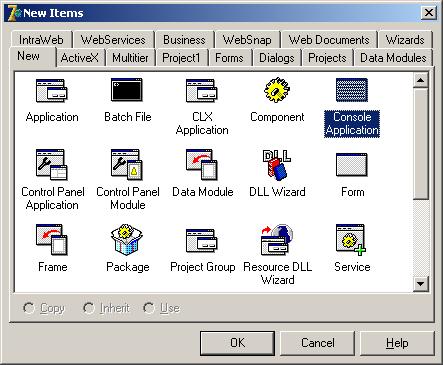Select the Application icon
This screenshot has height=365, width=443.
click(52, 90)
